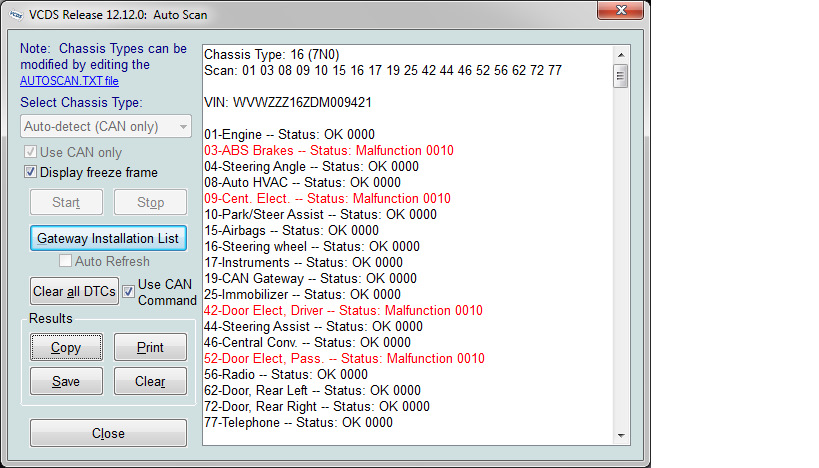Click the scrollbar up arrow
This screenshot has height=468, width=819.
pyautogui.click(x=621, y=55)
